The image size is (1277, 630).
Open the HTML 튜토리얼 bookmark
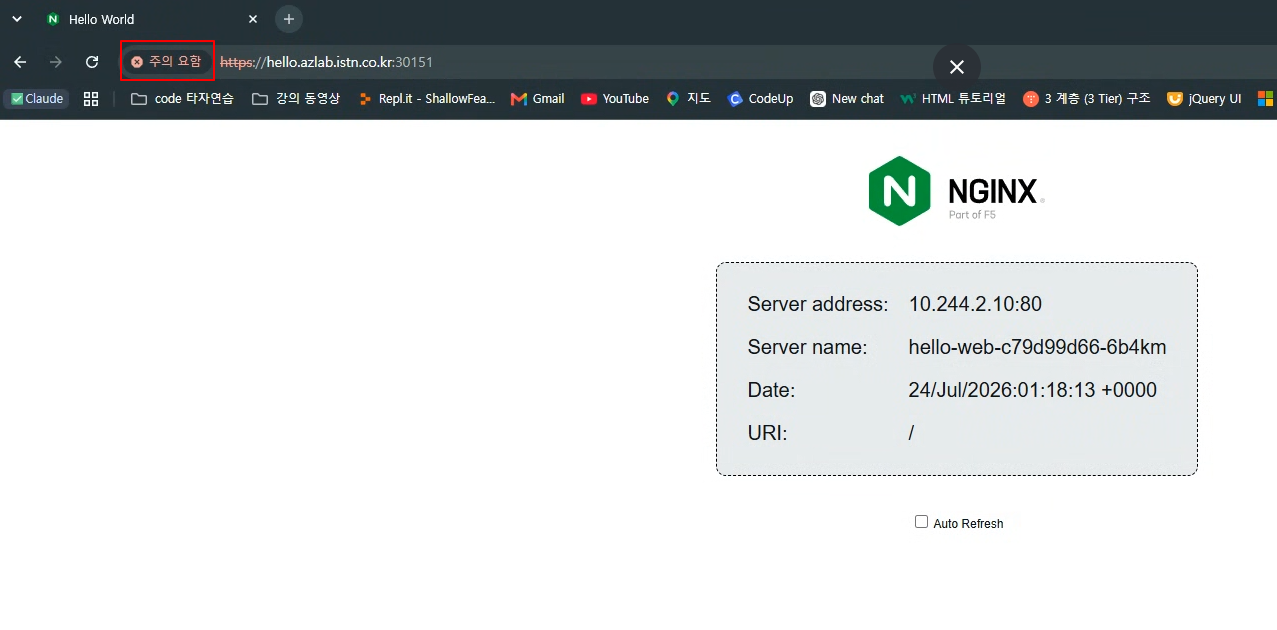[x=954, y=99]
